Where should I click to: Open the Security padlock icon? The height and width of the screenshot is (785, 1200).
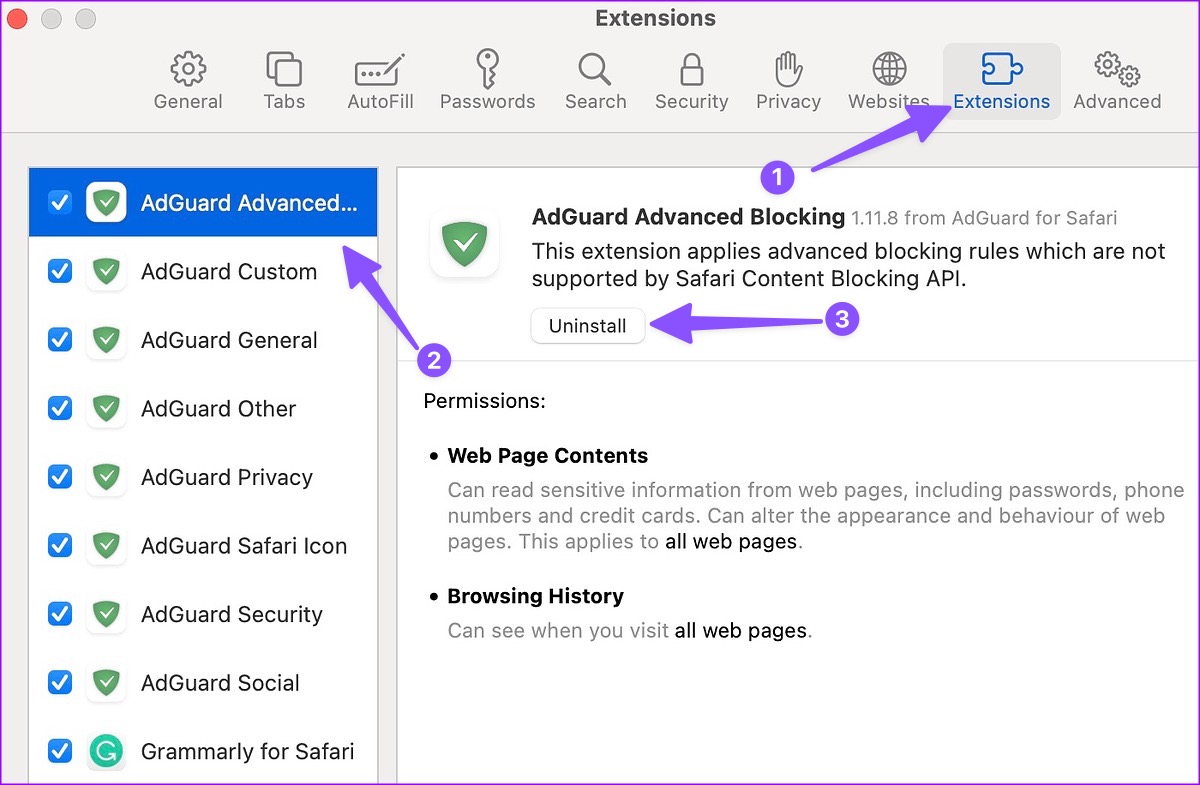click(x=691, y=70)
